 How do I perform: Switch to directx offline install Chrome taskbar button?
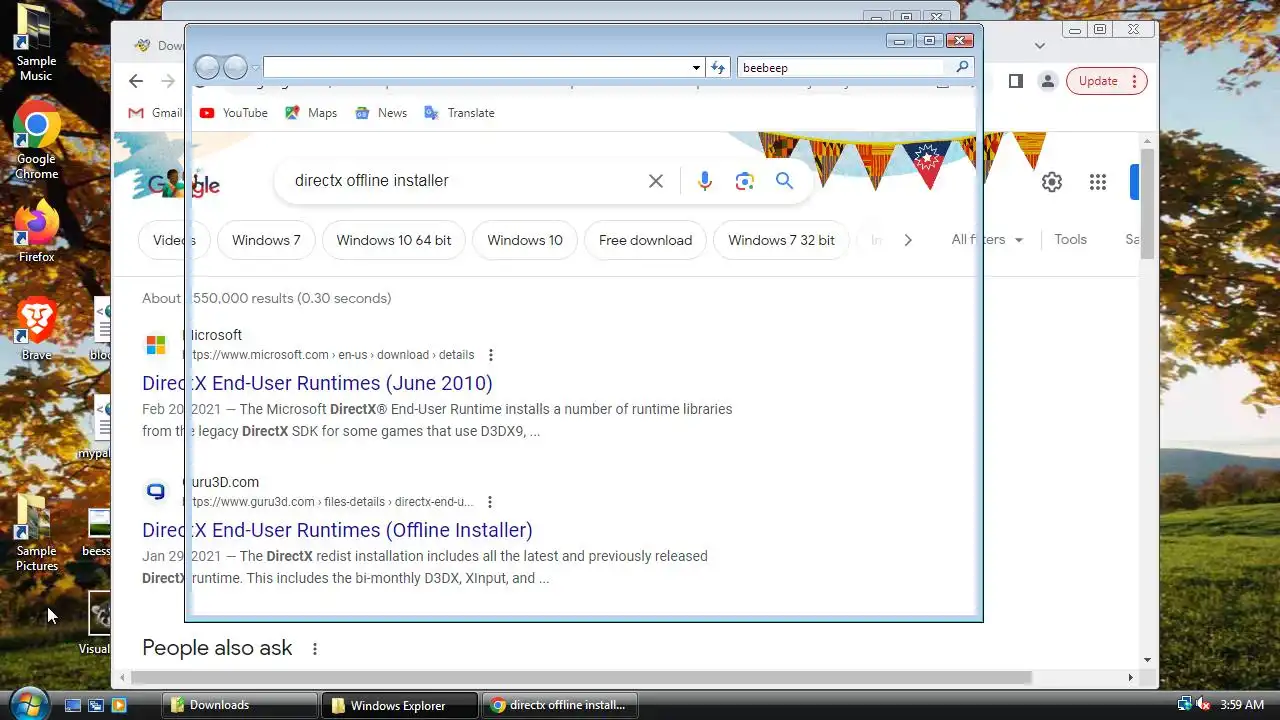(x=559, y=705)
